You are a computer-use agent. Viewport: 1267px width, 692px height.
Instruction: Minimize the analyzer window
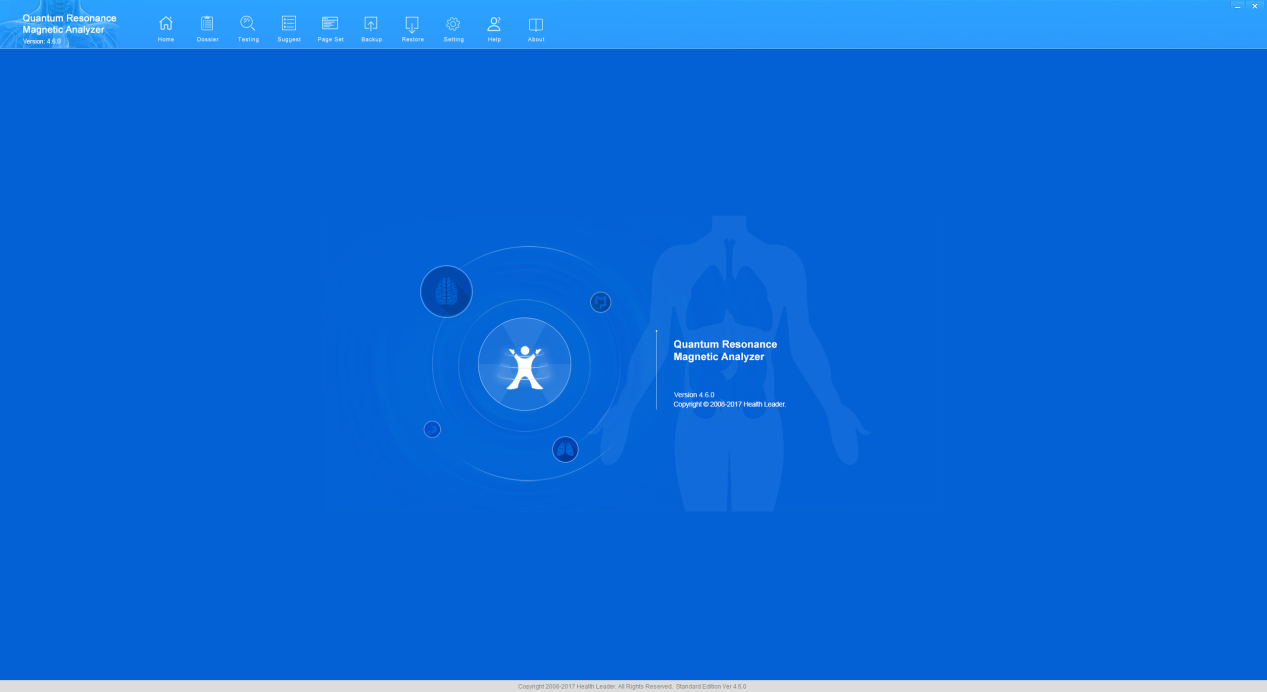(x=1238, y=6)
